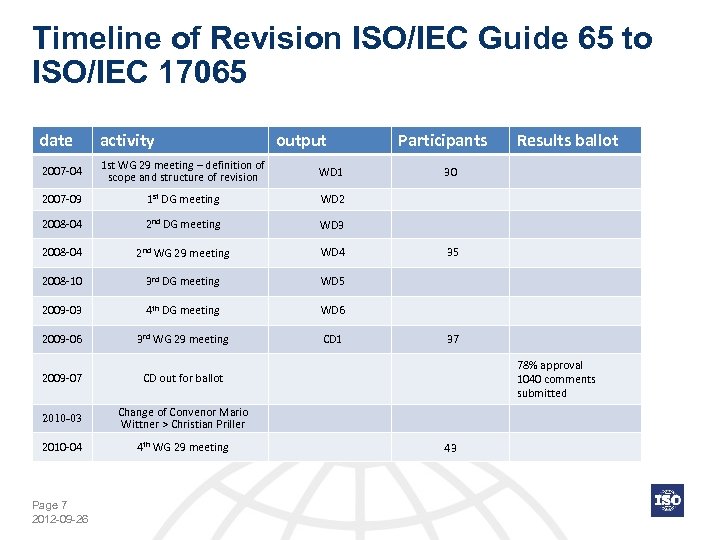The height and width of the screenshot is (540, 720).
Task: Click the '2nd DG meeting' activity cell
Action: (180, 224)
